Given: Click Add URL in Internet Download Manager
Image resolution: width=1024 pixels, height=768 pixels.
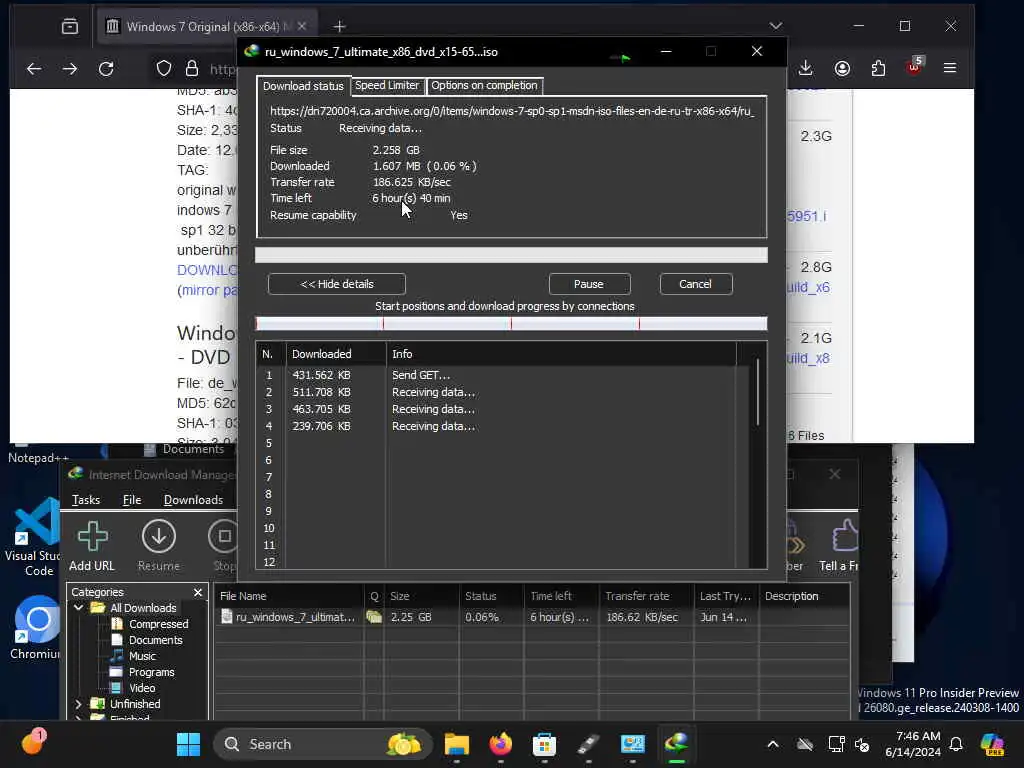Looking at the screenshot, I should (x=91, y=546).
